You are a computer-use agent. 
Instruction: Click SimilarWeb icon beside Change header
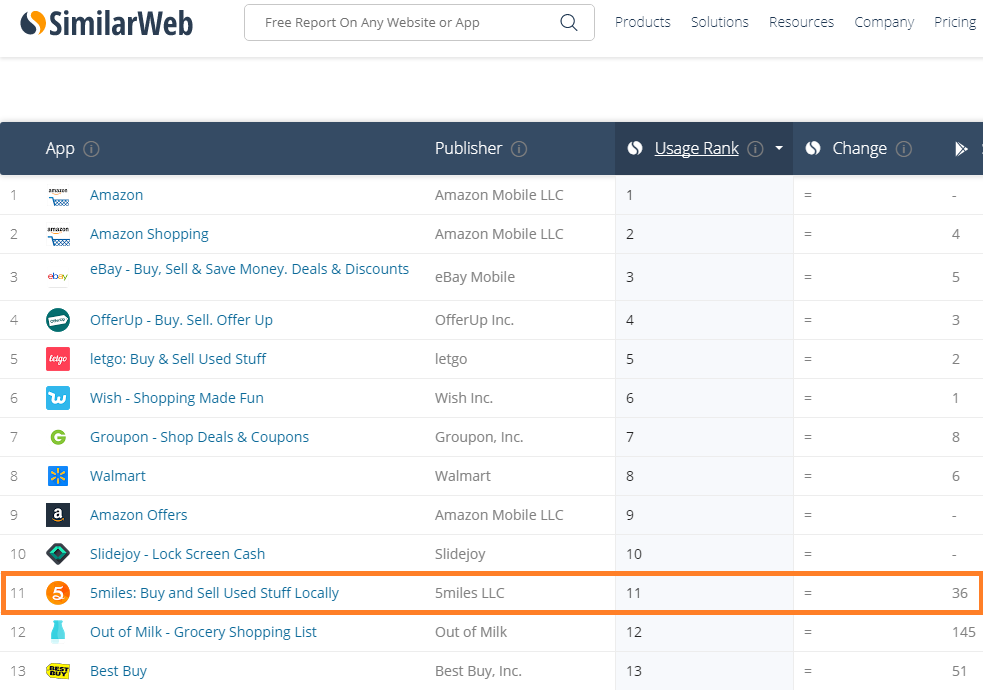(813, 149)
